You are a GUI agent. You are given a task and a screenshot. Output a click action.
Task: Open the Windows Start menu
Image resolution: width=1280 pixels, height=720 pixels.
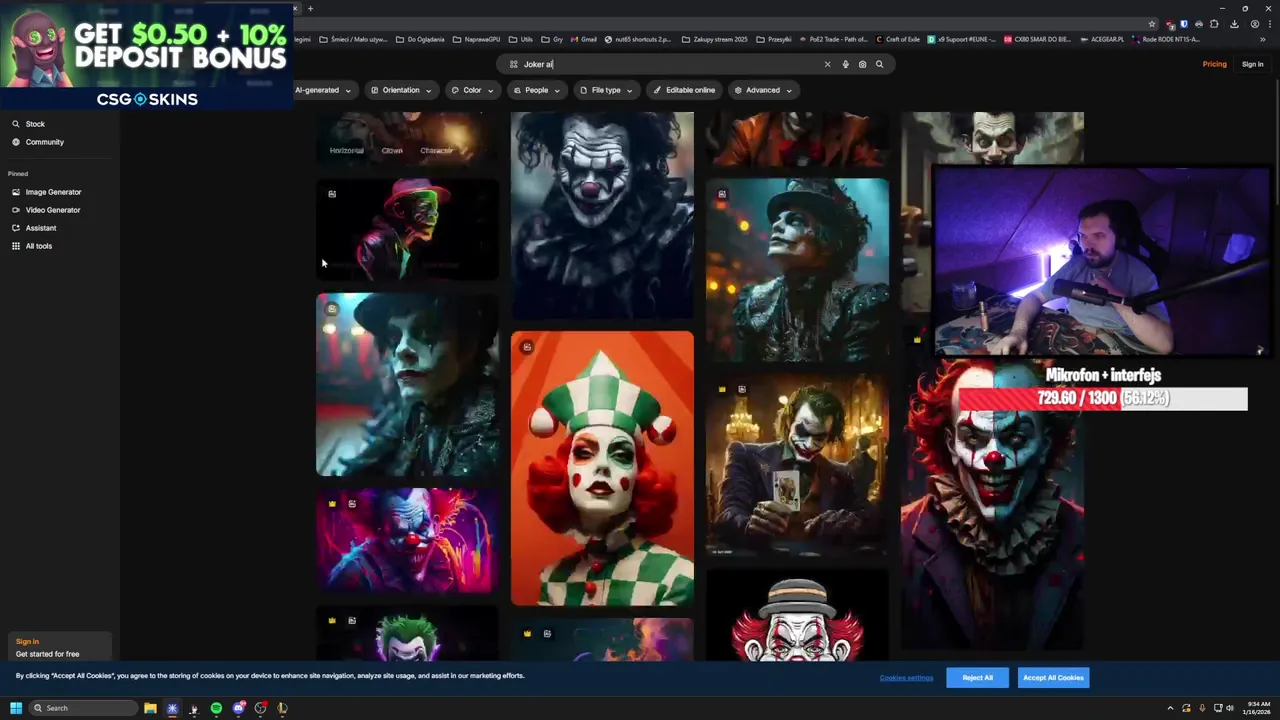(x=16, y=708)
